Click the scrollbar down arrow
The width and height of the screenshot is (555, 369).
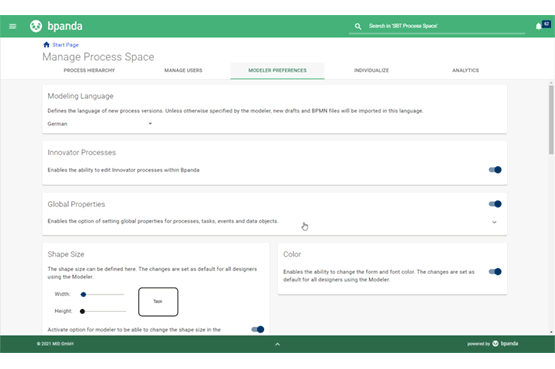click(551, 332)
